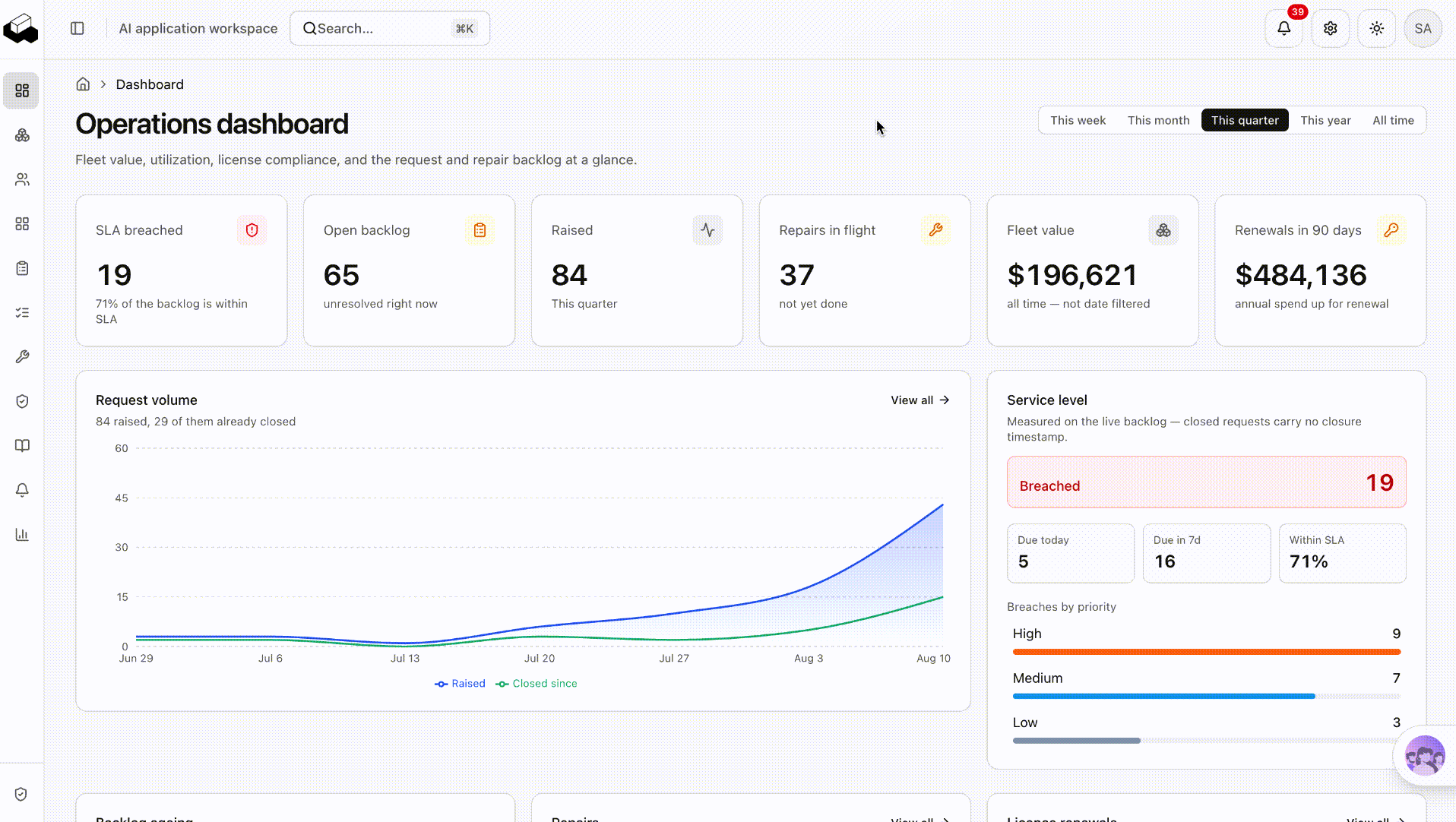Click the shield alert icon on SLA breached card
The image size is (1456, 822).
tap(252, 230)
